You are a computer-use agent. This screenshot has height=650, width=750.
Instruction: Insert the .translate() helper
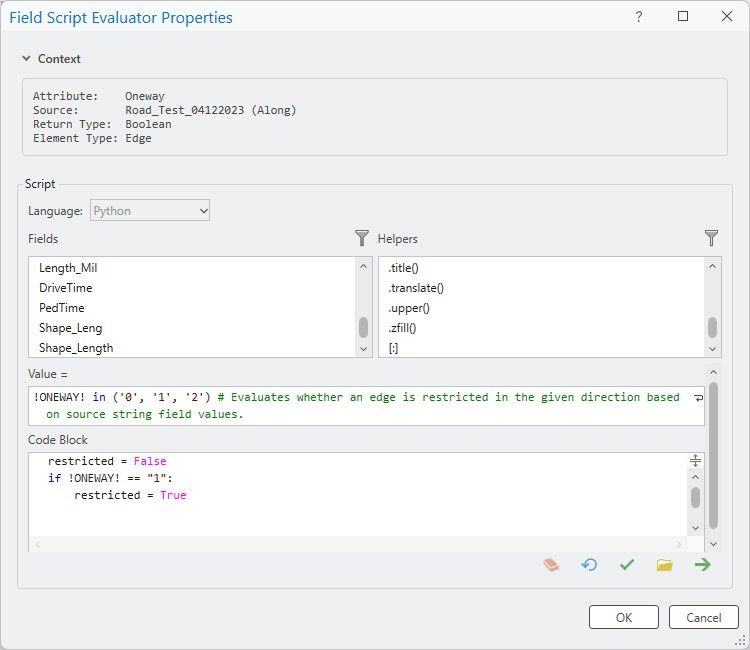point(416,288)
